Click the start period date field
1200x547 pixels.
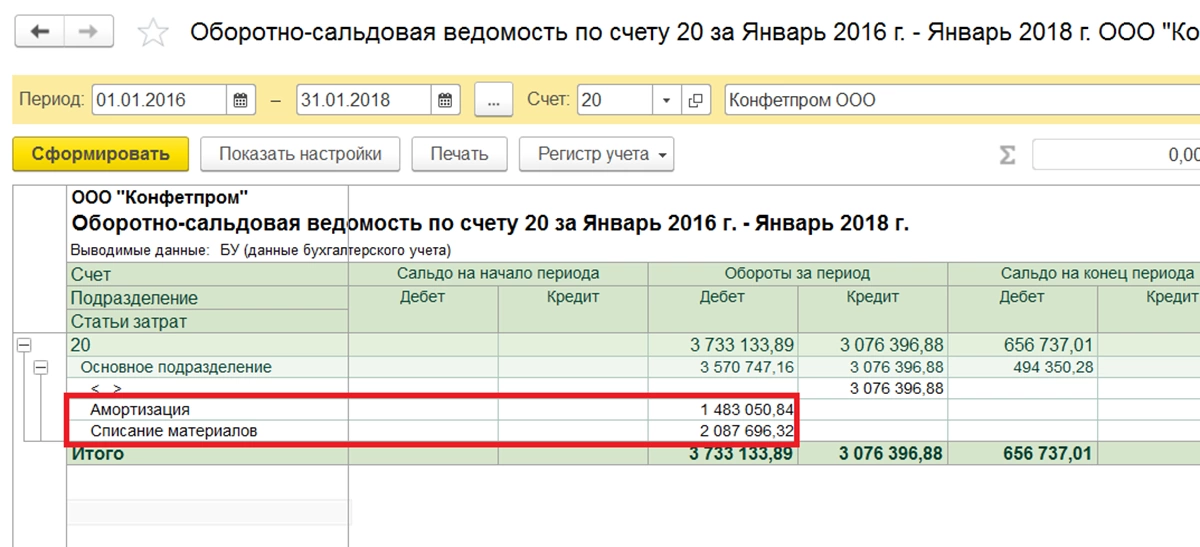[160, 100]
